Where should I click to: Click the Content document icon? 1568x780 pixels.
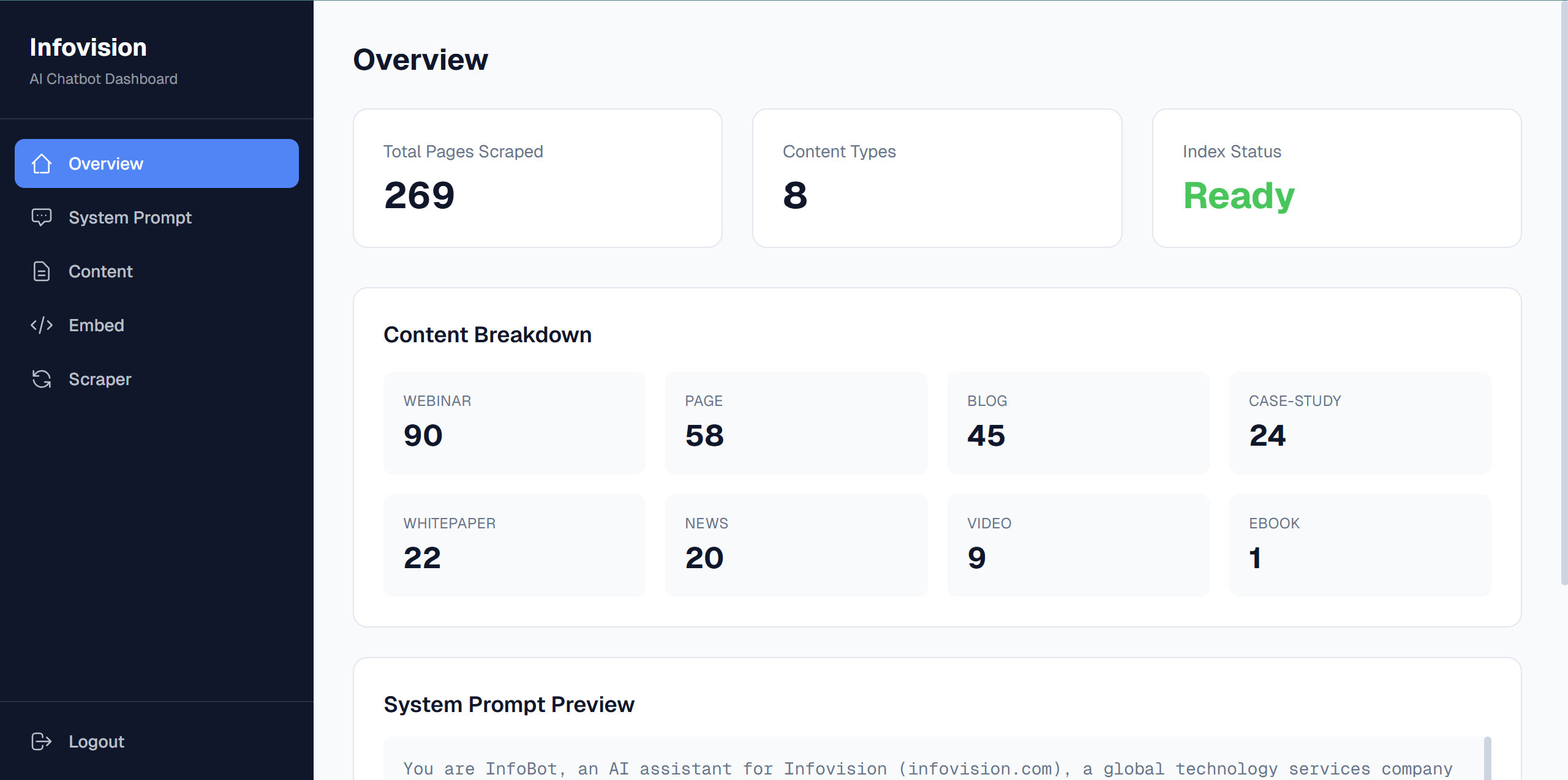click(x=41, y=271)
